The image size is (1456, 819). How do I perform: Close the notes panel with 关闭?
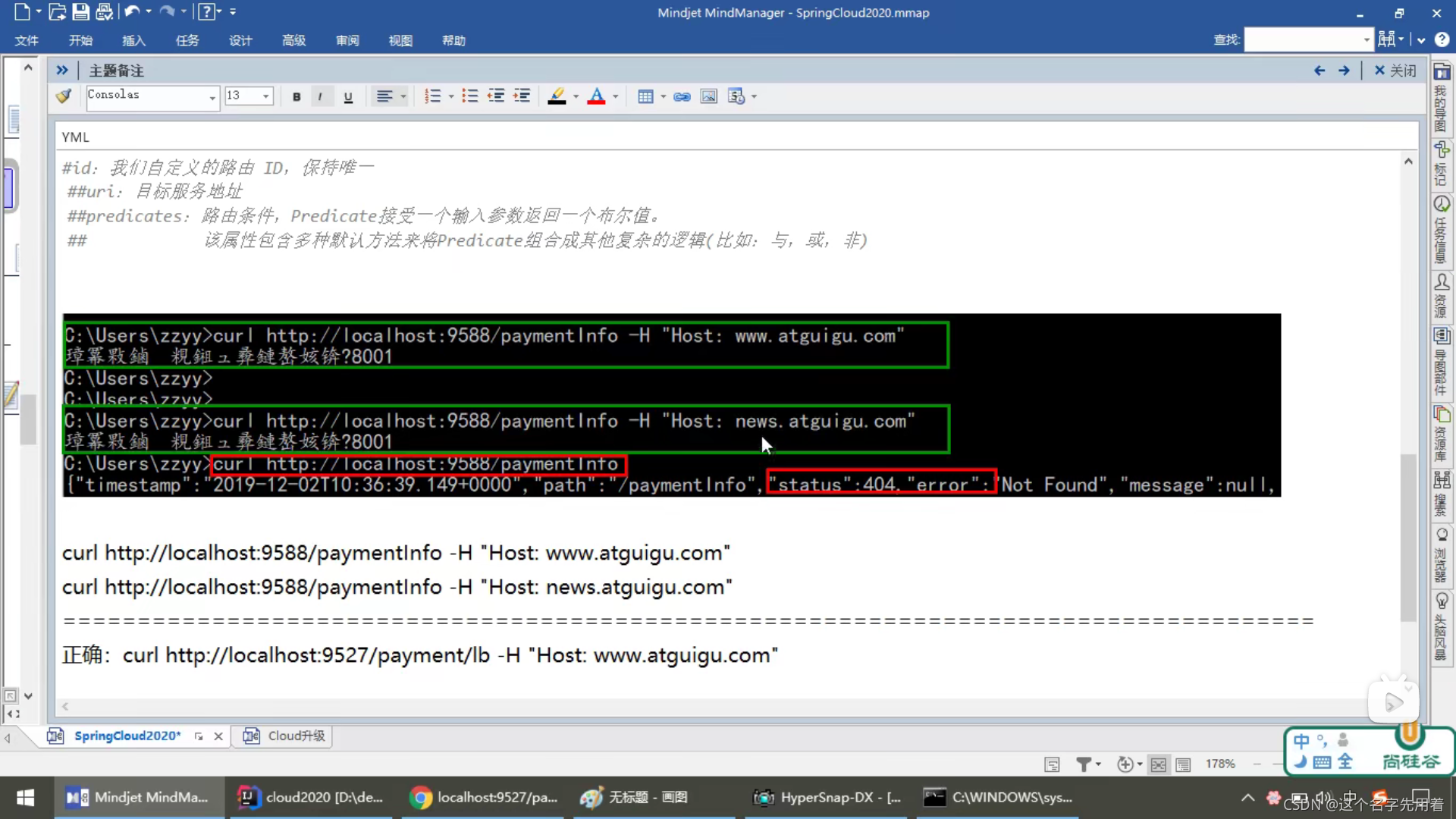[1395, 71]
